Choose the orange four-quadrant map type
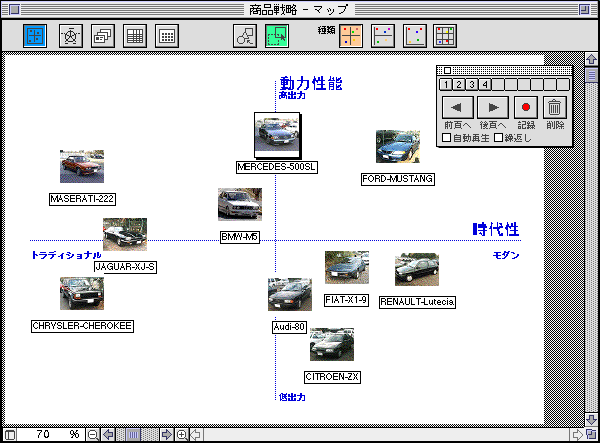This screenshot has height=443, width=600. tap(351, 36)
